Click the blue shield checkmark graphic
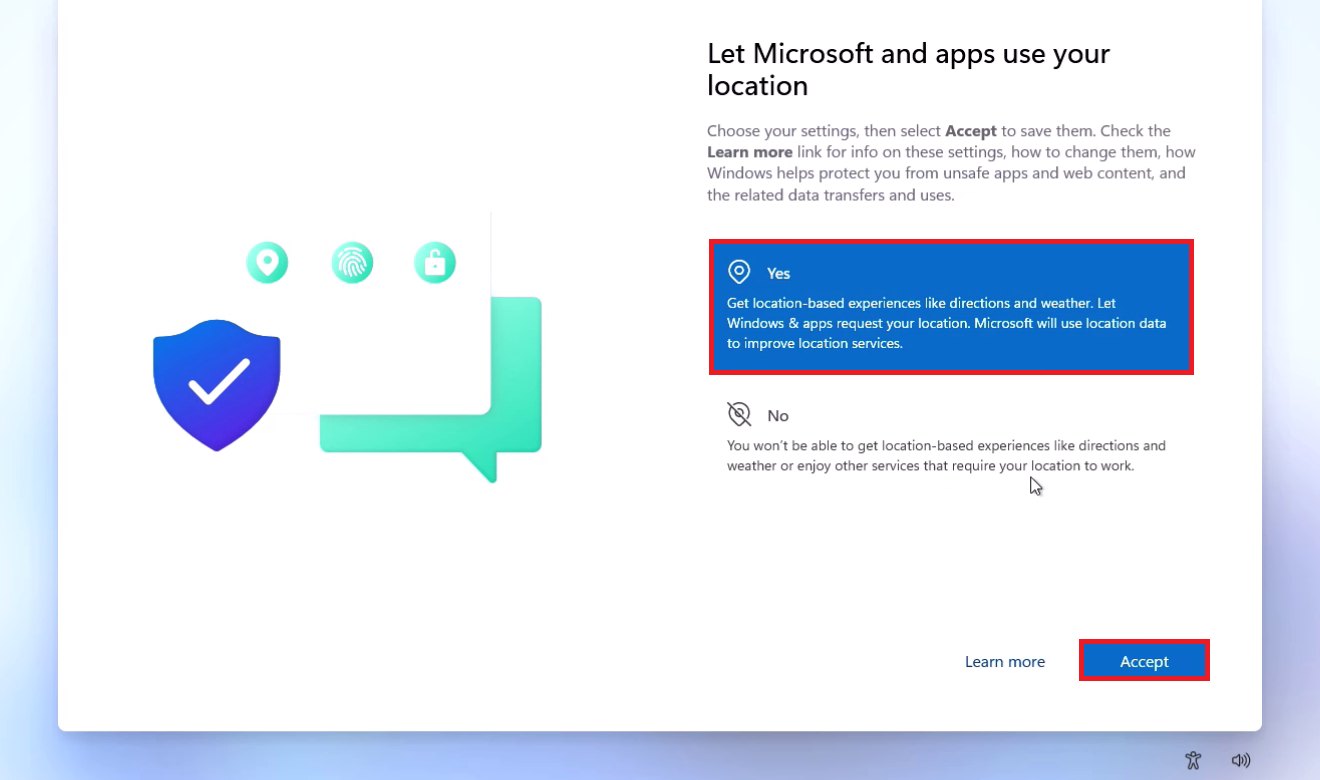Image resolution: width=1320 pixels, height=780 pixels. (x=217, y=385)
